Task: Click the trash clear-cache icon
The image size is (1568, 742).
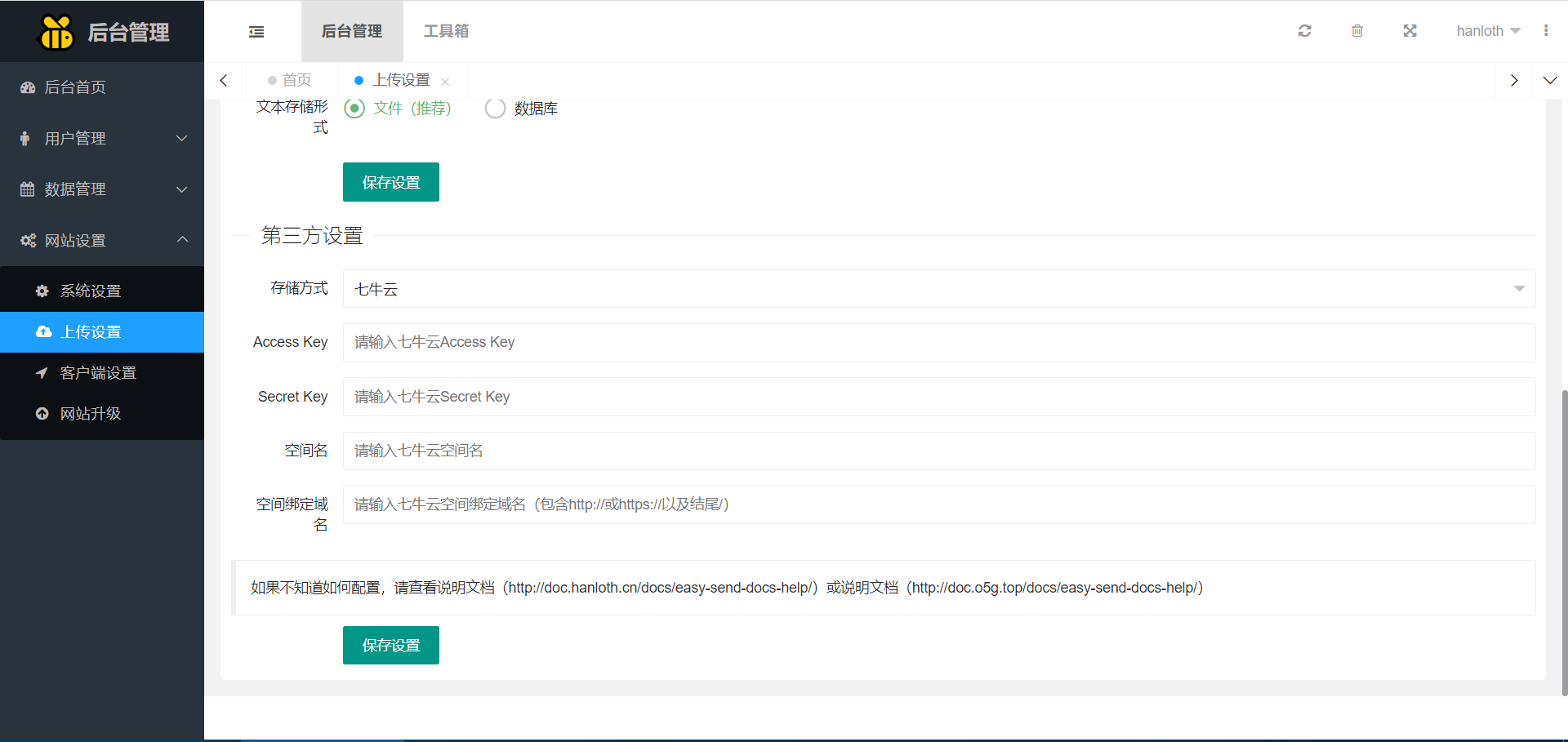Action: point(1356,31)
